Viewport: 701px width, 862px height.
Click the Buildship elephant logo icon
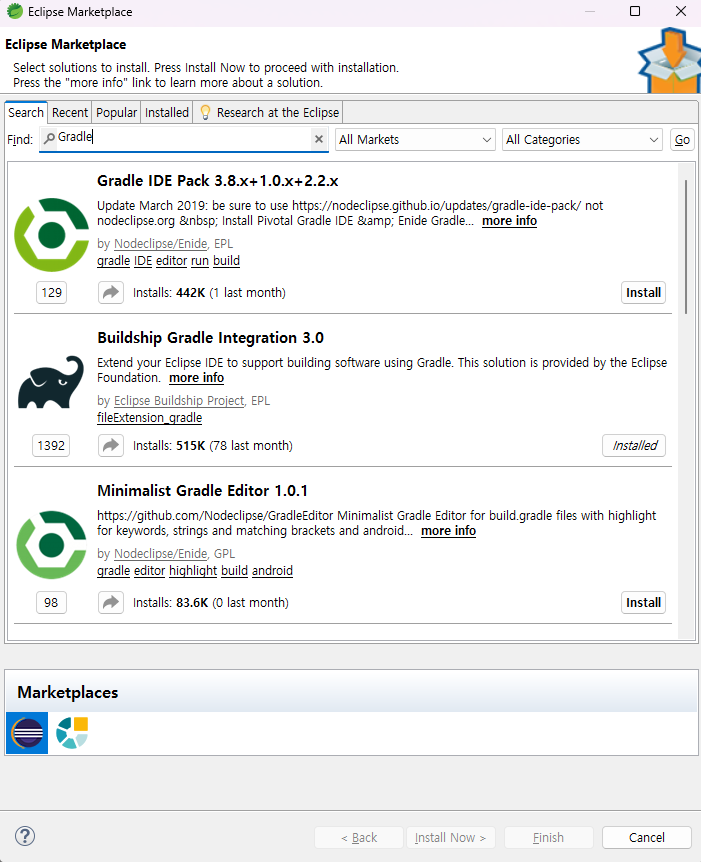tap(51, 382)
